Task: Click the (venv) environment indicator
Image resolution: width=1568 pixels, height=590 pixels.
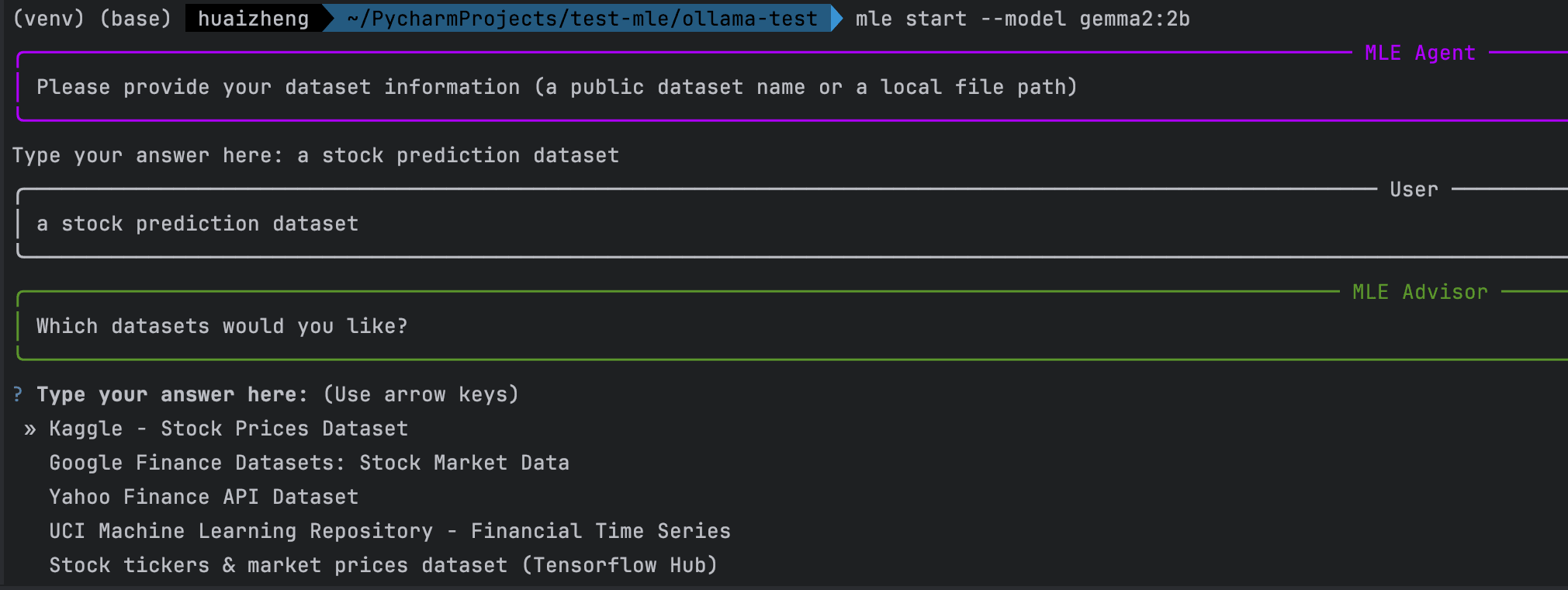Action: pos(48,19)
